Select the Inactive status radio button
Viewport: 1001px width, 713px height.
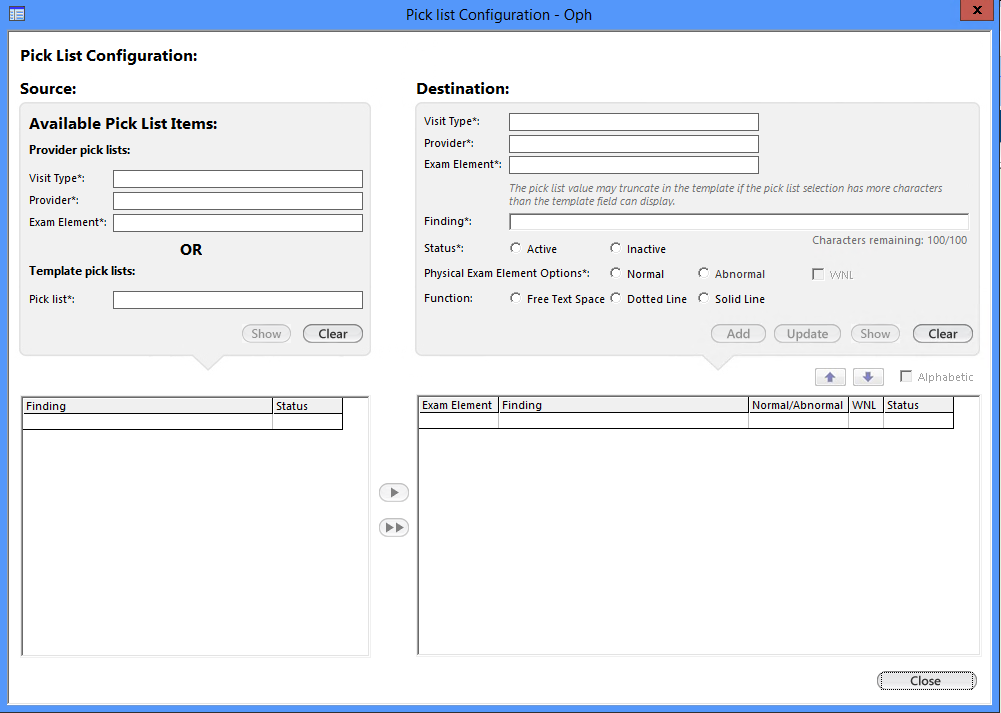[x=615, y=248]
